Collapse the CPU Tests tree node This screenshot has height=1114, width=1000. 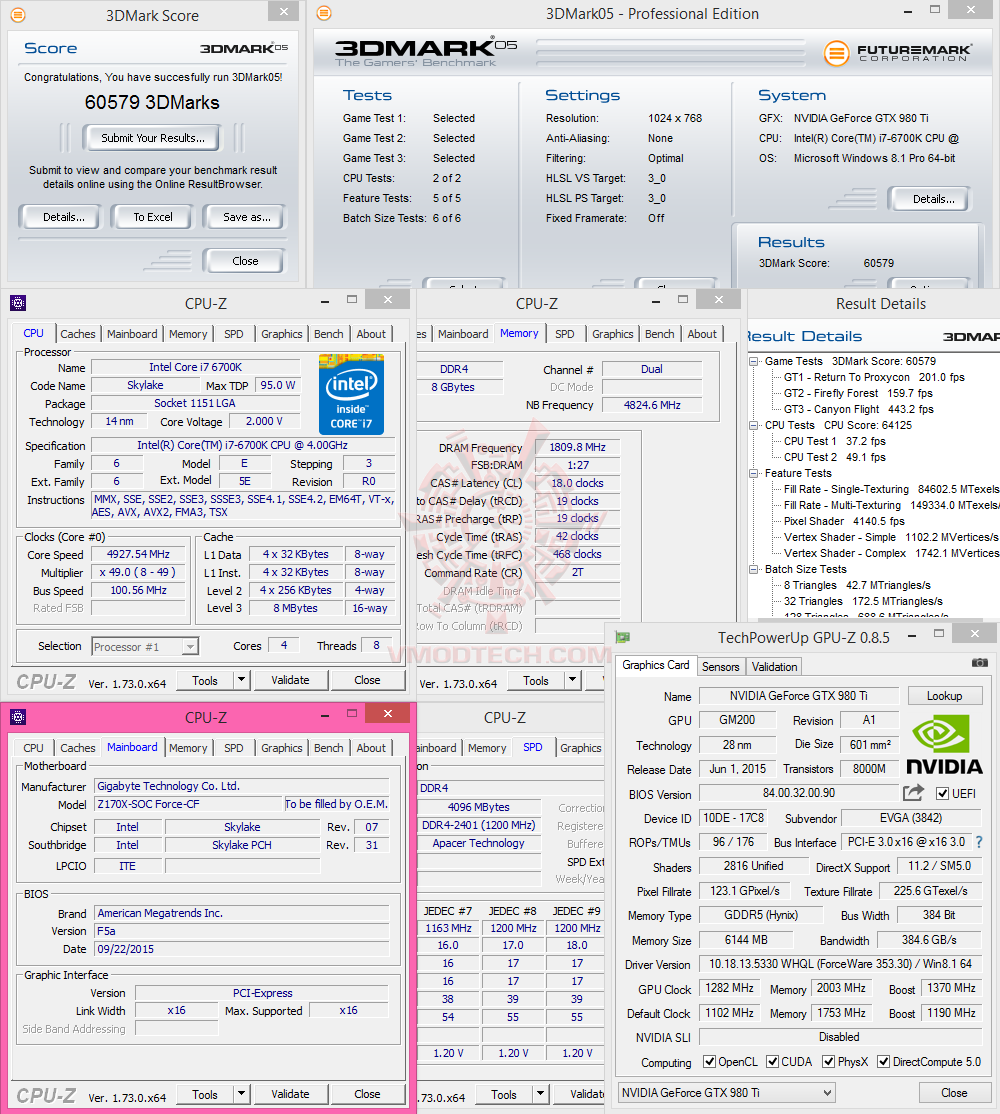point(754,426)
